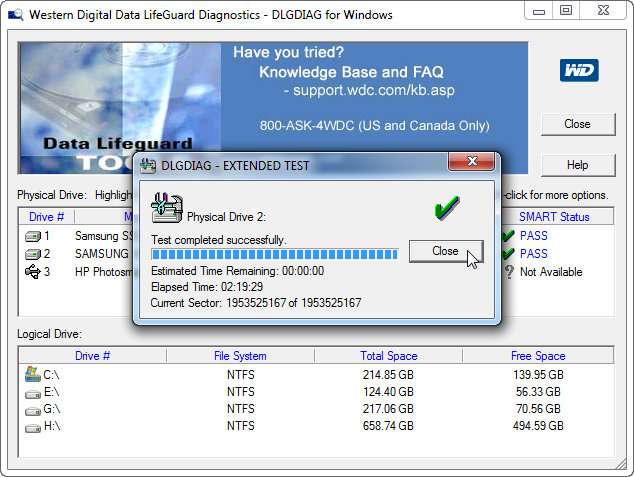Screen dimensions: 634x477
Task: Click Drive # header in Logical Drive list
Action: (93, 356)
